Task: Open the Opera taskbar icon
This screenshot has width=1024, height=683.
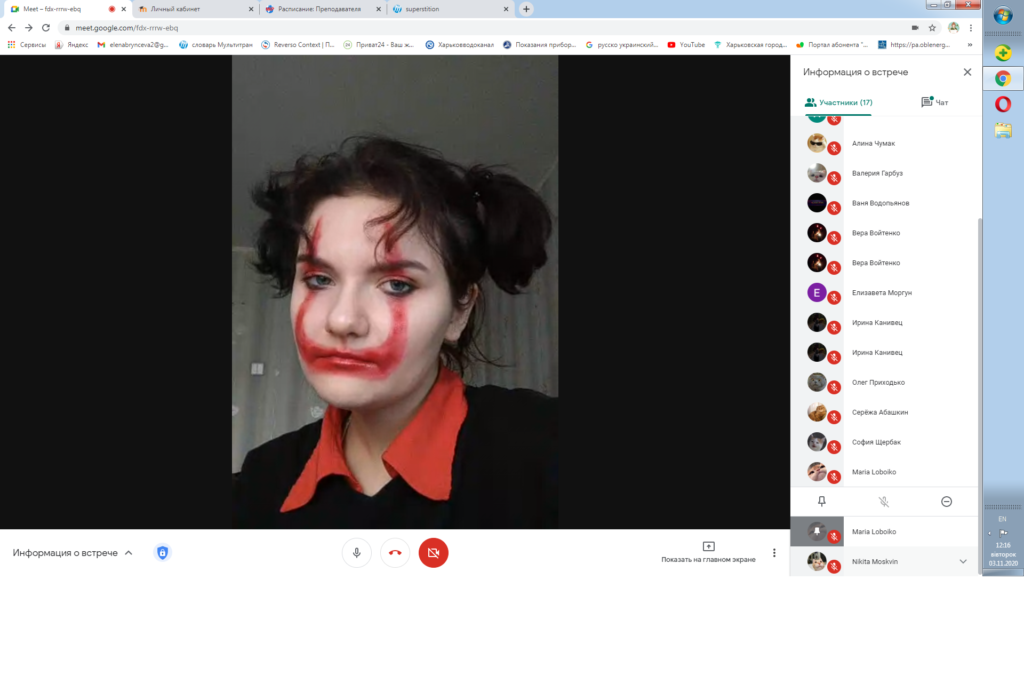Action: [x=1003, y=104]
